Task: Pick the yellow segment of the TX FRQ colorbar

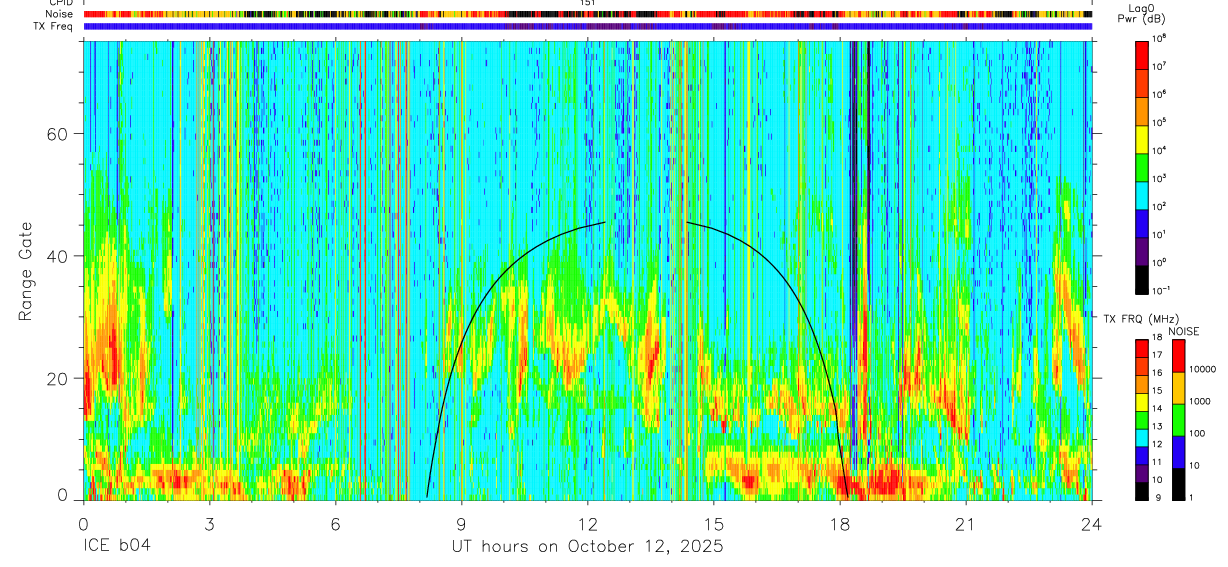Action: tap(1141, 402)
